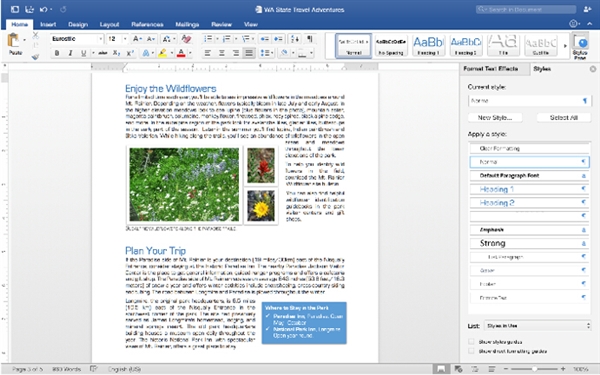Open the References tab

point(147,24)
